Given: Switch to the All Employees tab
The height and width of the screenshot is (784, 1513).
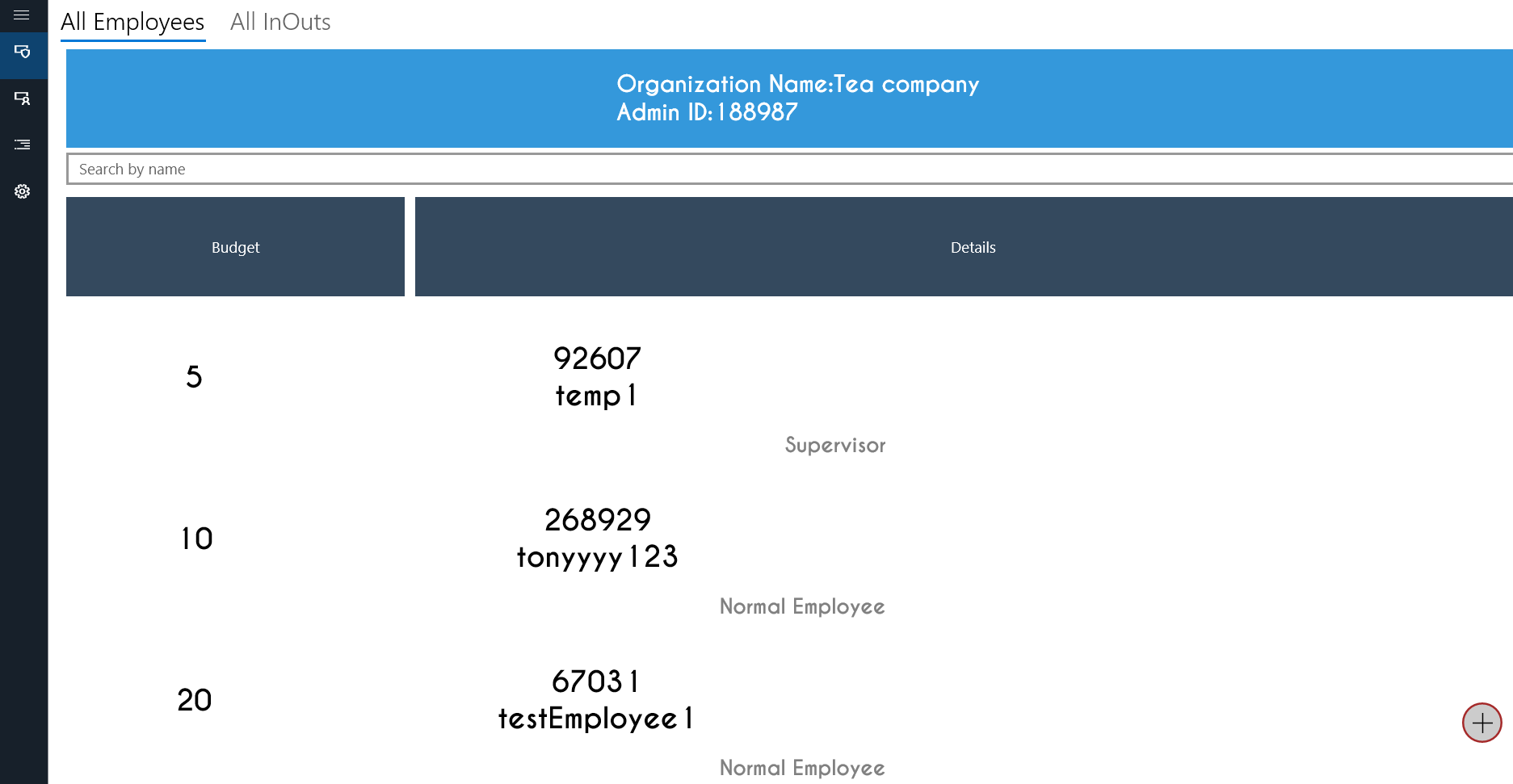Looking at the screenshot, I should pyautogui.click(x=132, y=22).
